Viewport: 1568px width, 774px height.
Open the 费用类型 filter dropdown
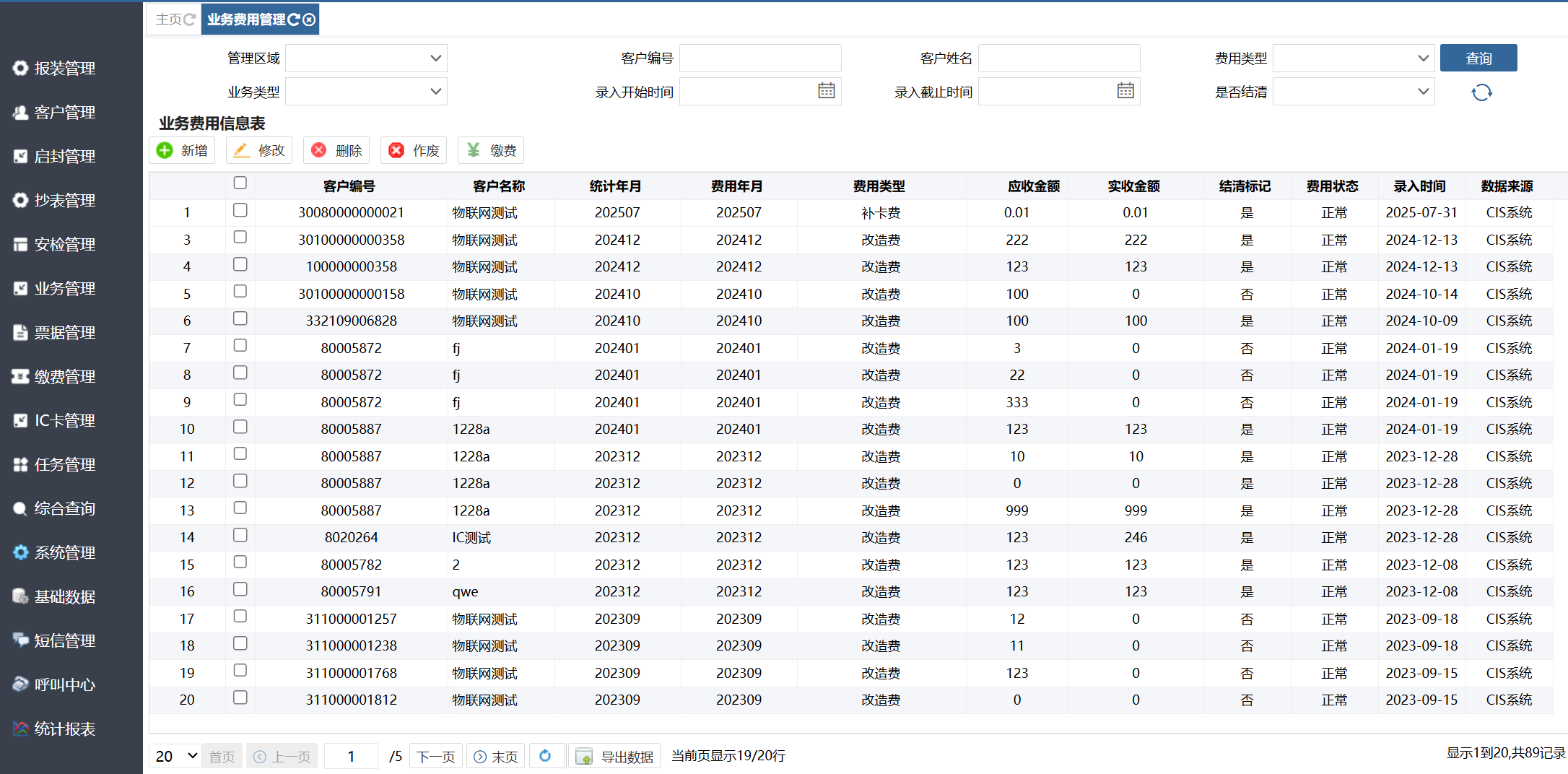(1353, 58)
